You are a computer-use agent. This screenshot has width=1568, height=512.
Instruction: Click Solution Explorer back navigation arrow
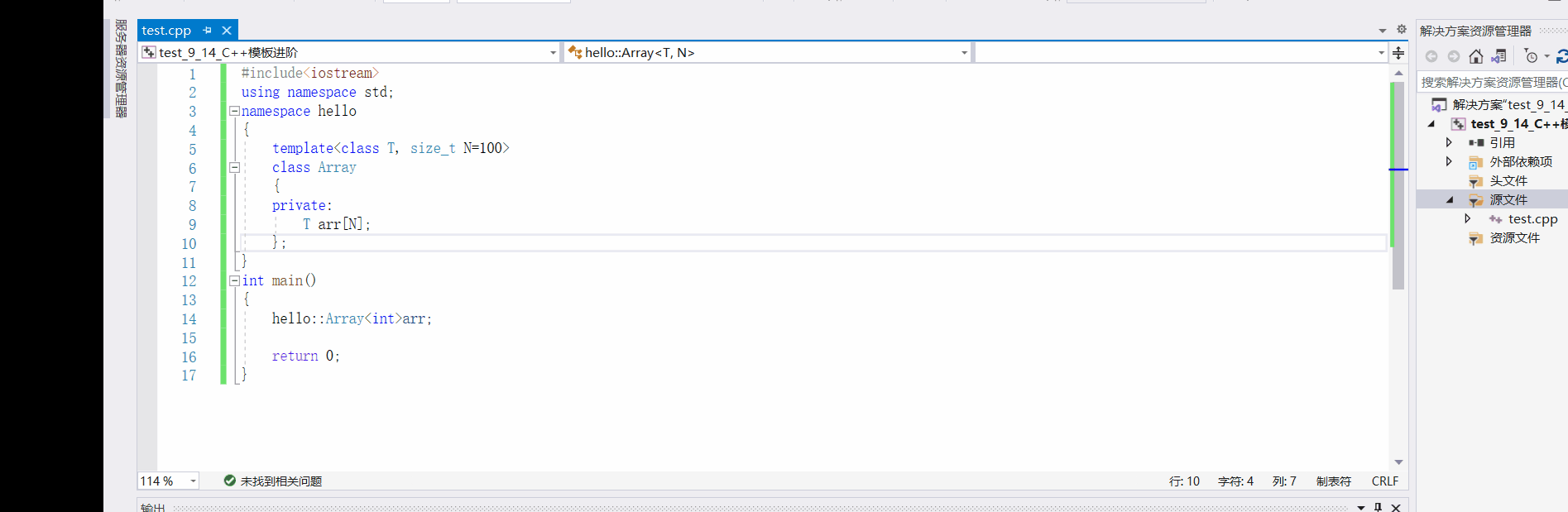[1431, 56]
